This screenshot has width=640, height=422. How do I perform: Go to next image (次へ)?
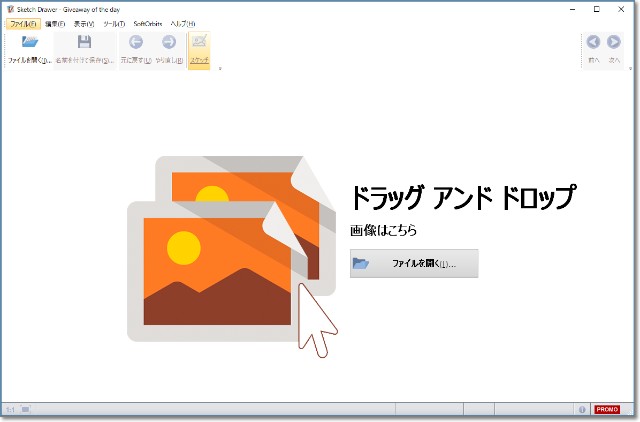pyautogui.click(x=614, y=42)
